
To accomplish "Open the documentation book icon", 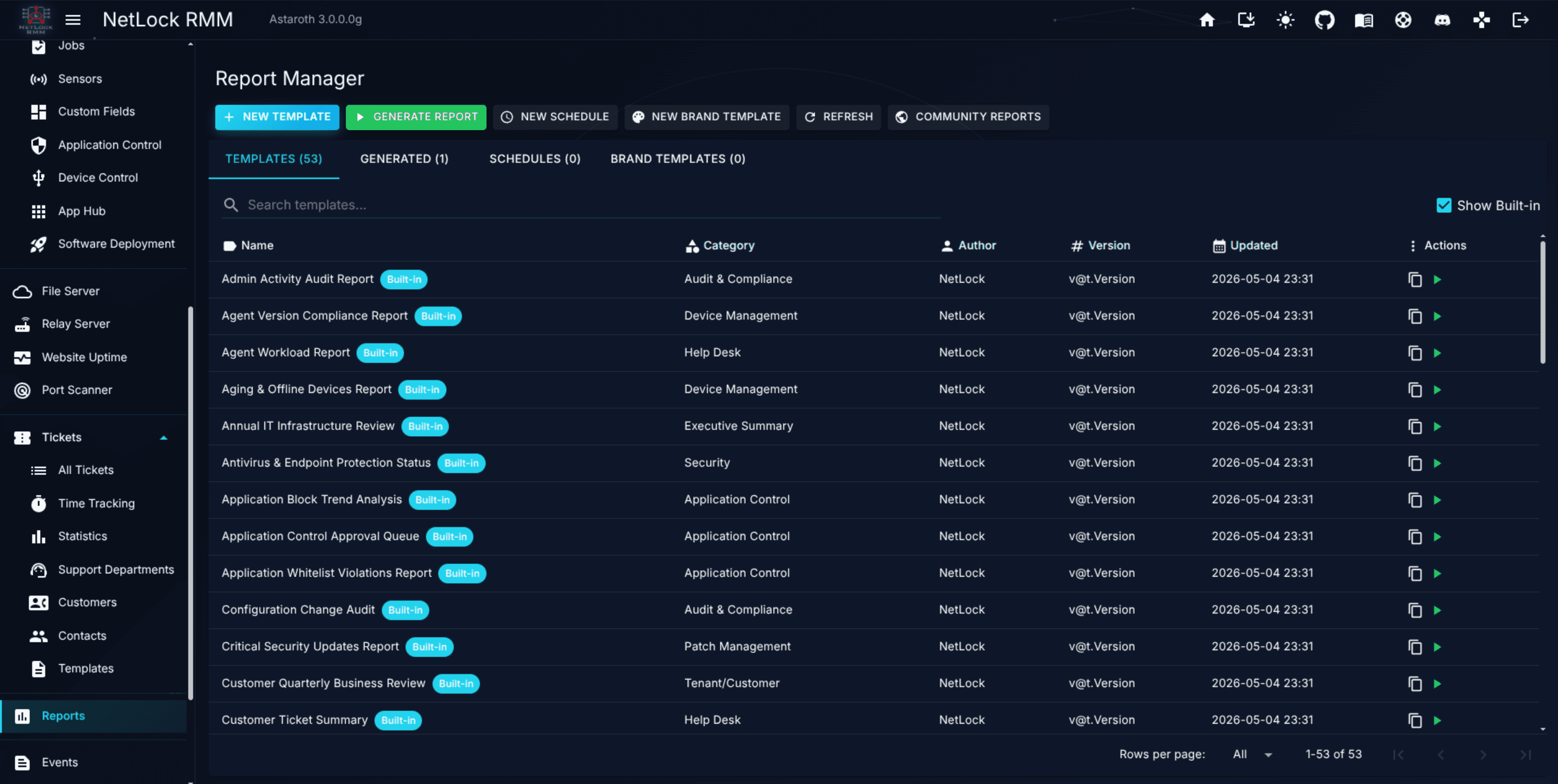I will click(1364, 20).
